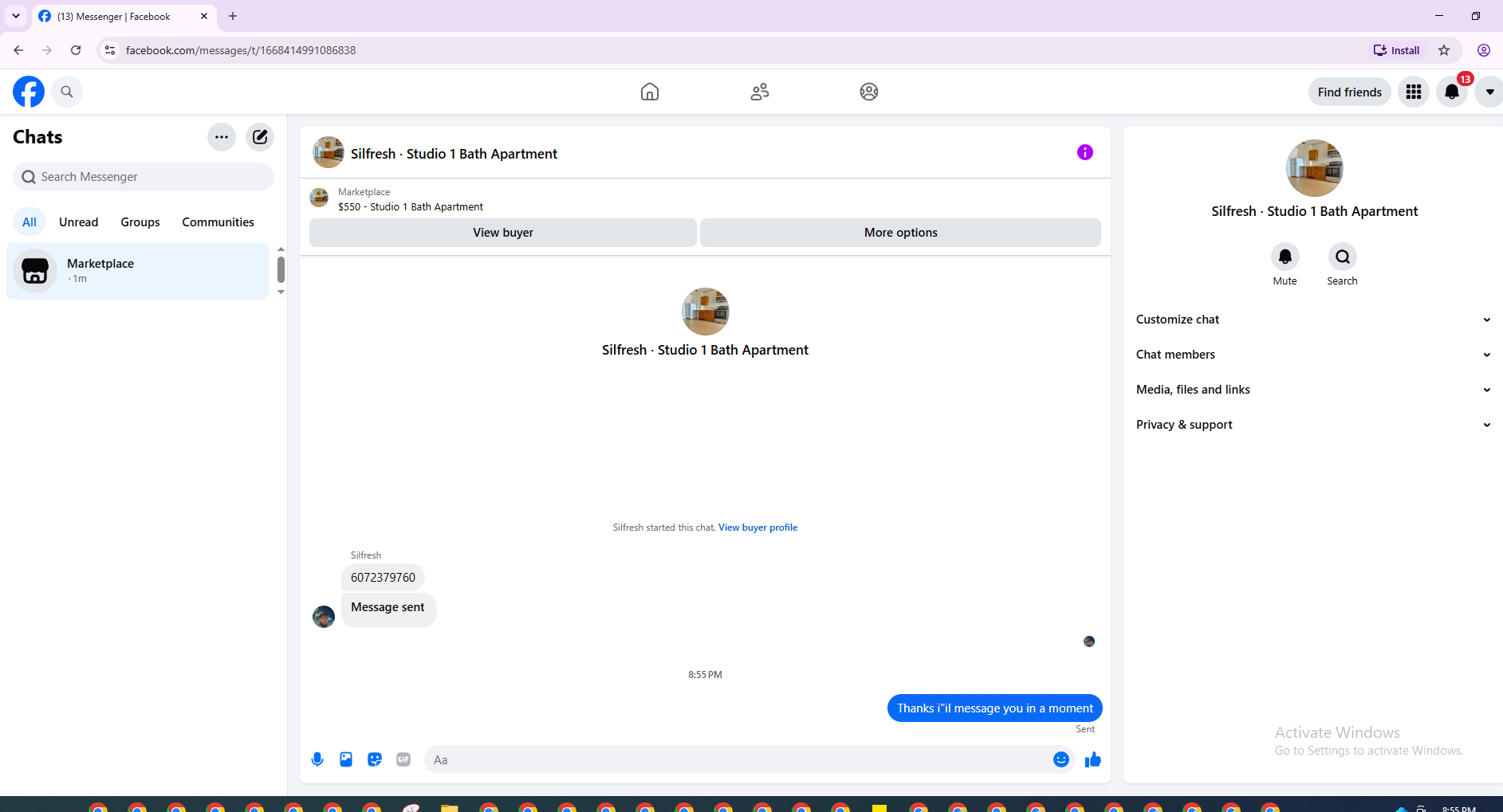Image resolution: width=1503 pixels, height=812 pixels.
Task: Open the Friends icon in top navigation
Action: point(760,92)
